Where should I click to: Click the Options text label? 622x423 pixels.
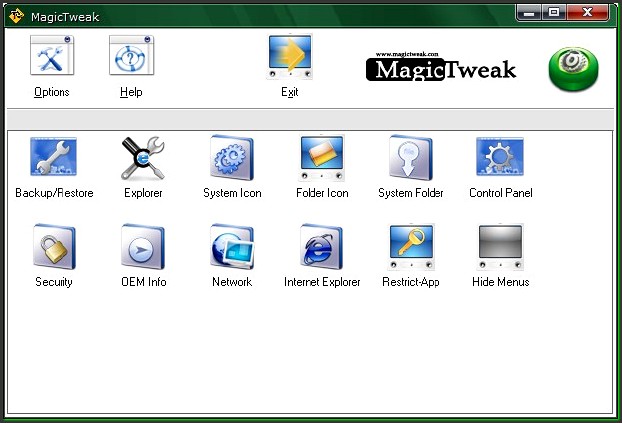(52, 92)
